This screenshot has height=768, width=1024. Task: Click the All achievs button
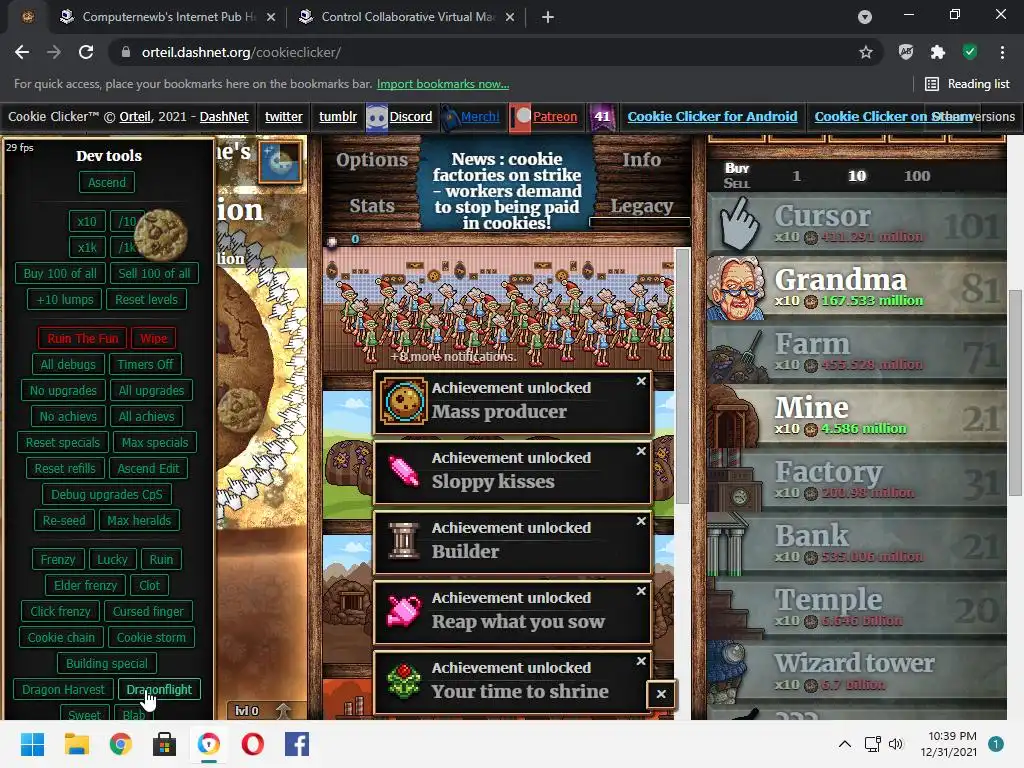(x=146, y=416)
